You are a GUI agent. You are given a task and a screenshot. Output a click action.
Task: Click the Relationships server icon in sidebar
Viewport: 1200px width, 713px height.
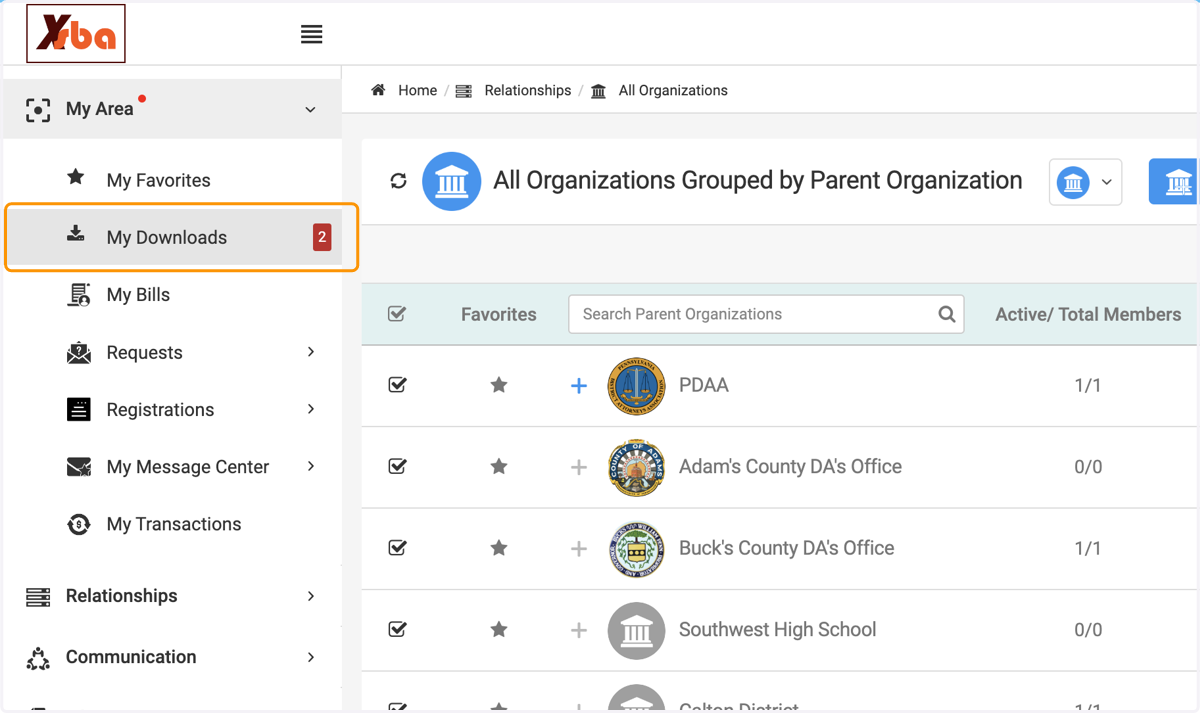coord(38,597)
